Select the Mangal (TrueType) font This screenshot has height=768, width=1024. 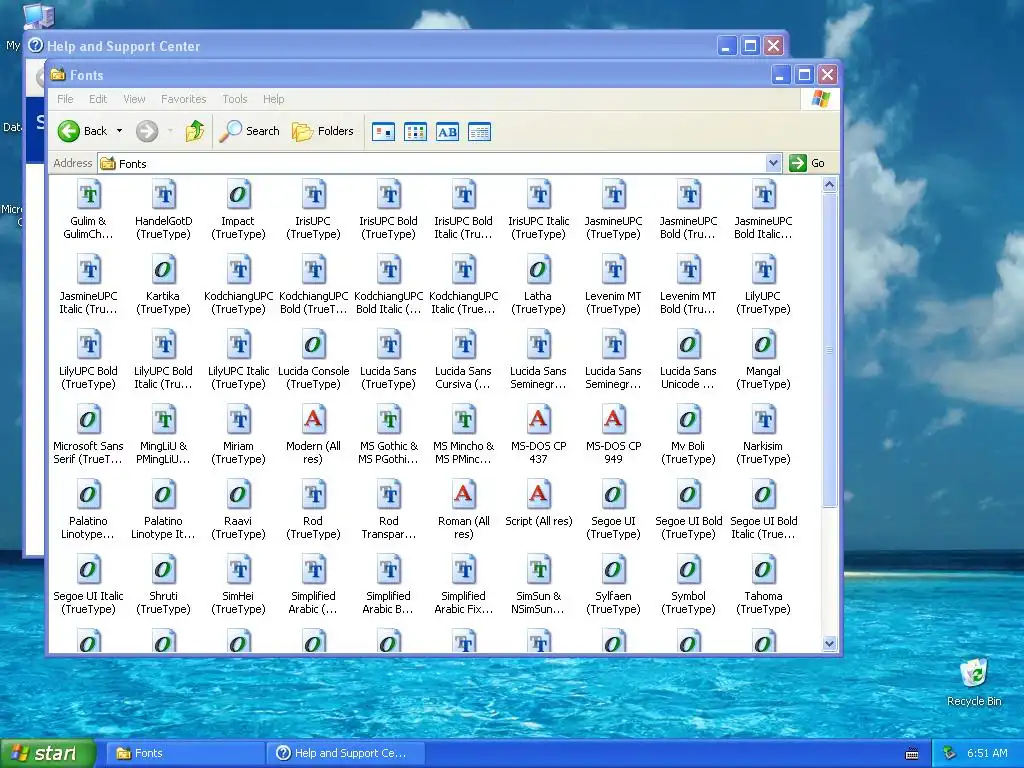click(x=763, y=359)
